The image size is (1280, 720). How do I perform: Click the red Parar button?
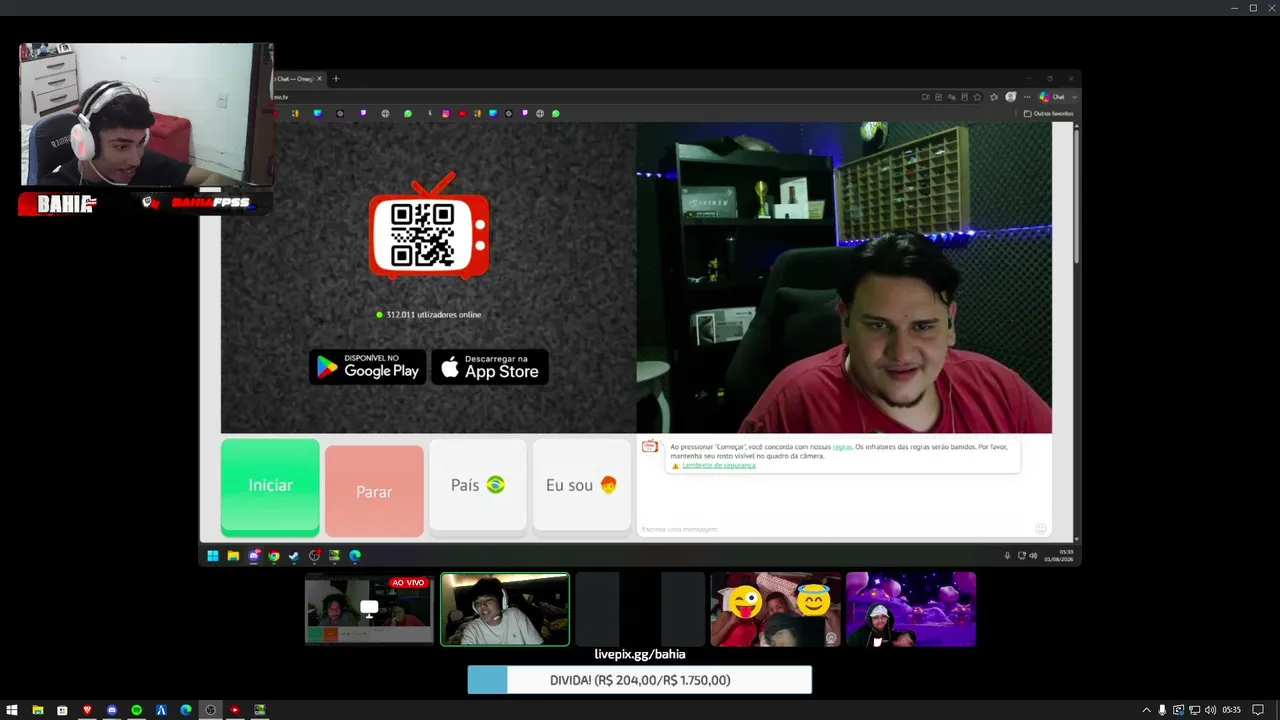point(374,491)
